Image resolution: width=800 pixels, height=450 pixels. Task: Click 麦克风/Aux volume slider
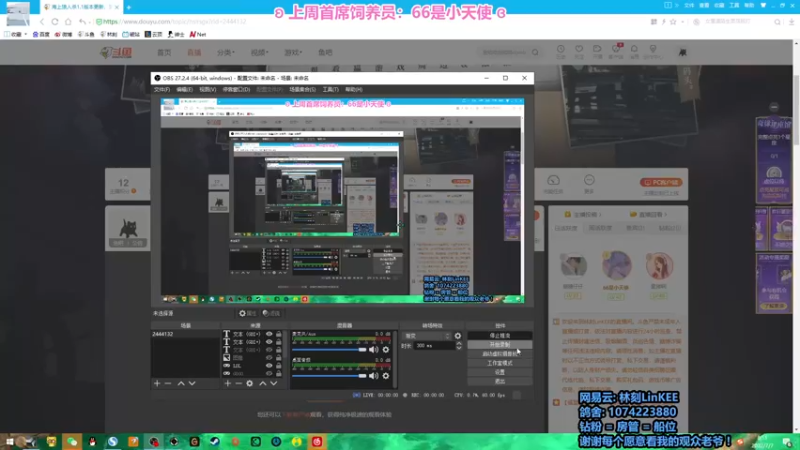coord(329,349)
